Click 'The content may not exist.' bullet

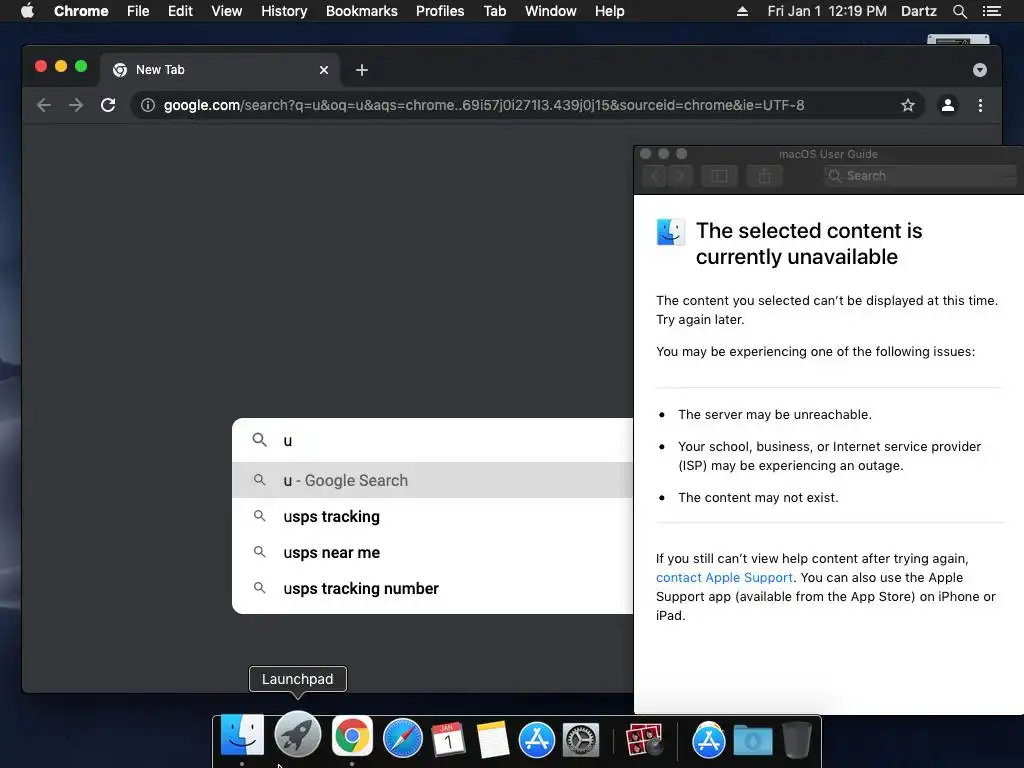(x=758, y=498)
